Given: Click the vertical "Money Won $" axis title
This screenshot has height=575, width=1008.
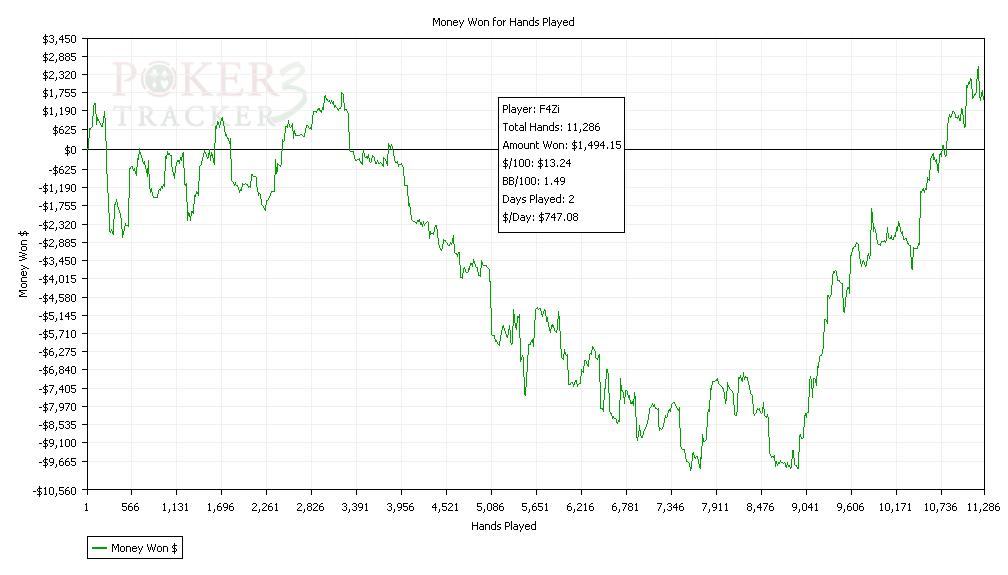Looking at the screenshot, I should 23,262.
